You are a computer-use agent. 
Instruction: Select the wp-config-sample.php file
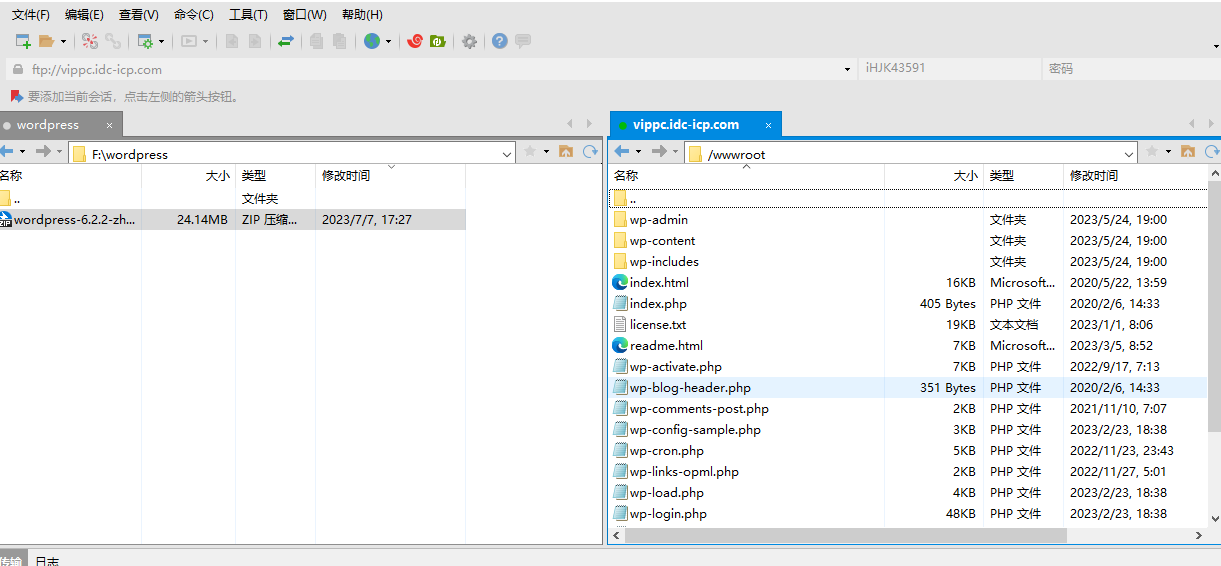(x=908, y=429)
